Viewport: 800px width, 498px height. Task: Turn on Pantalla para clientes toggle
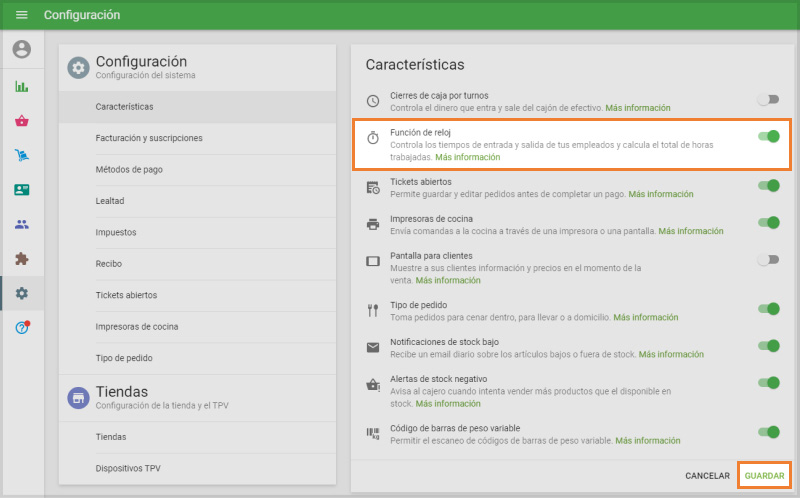768,260
